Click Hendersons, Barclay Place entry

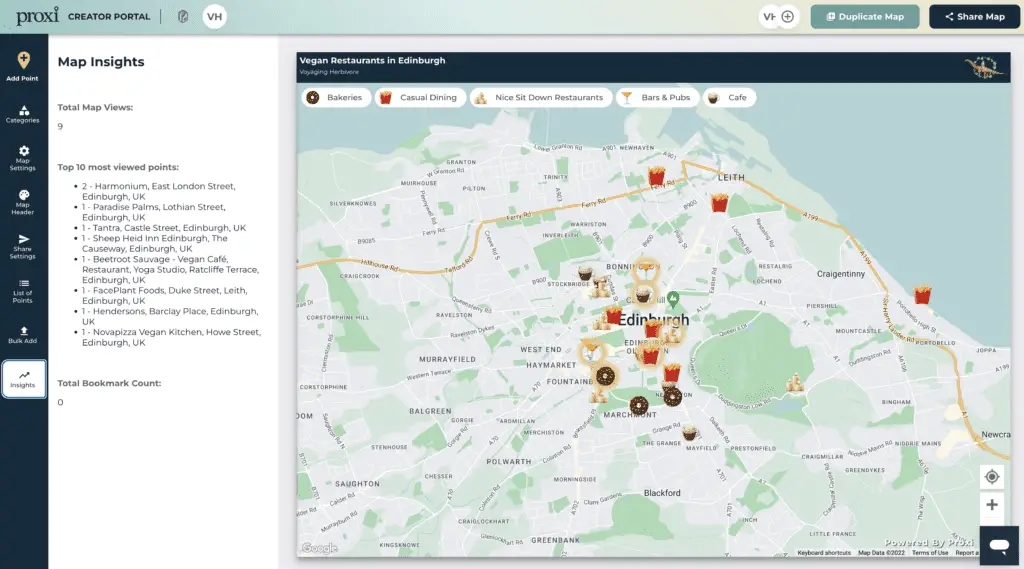coord(170,317)
